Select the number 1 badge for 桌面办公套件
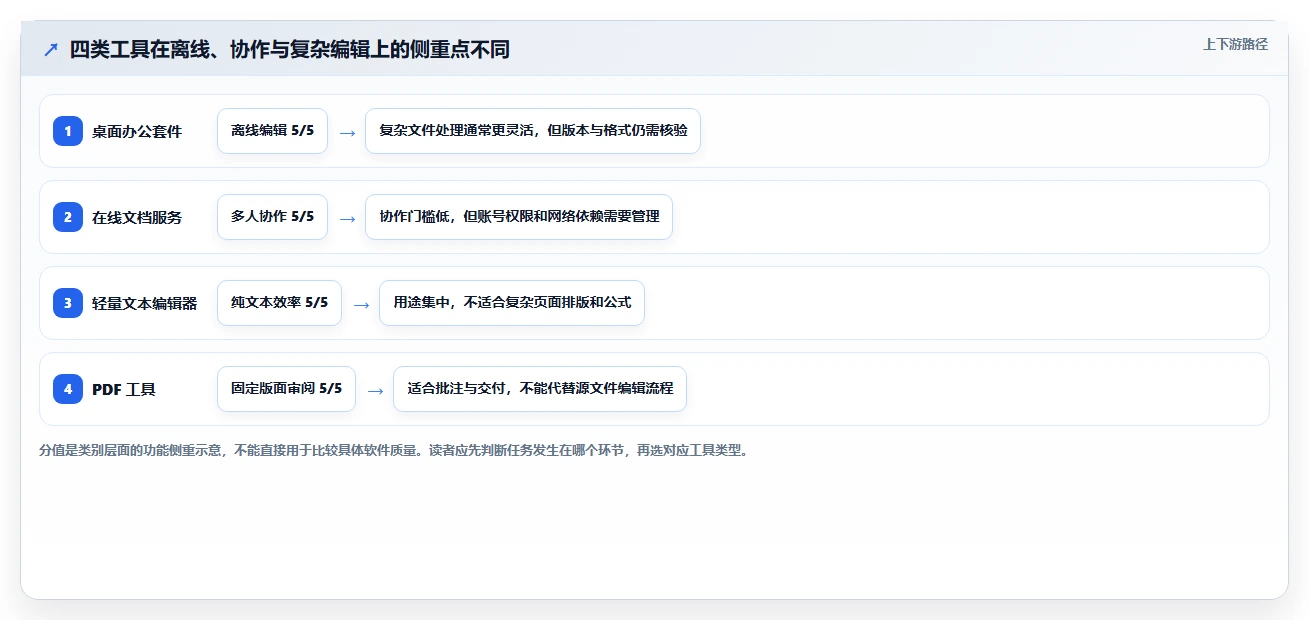The width and height of the screenshot is (1309, 620). click(68, 131)
